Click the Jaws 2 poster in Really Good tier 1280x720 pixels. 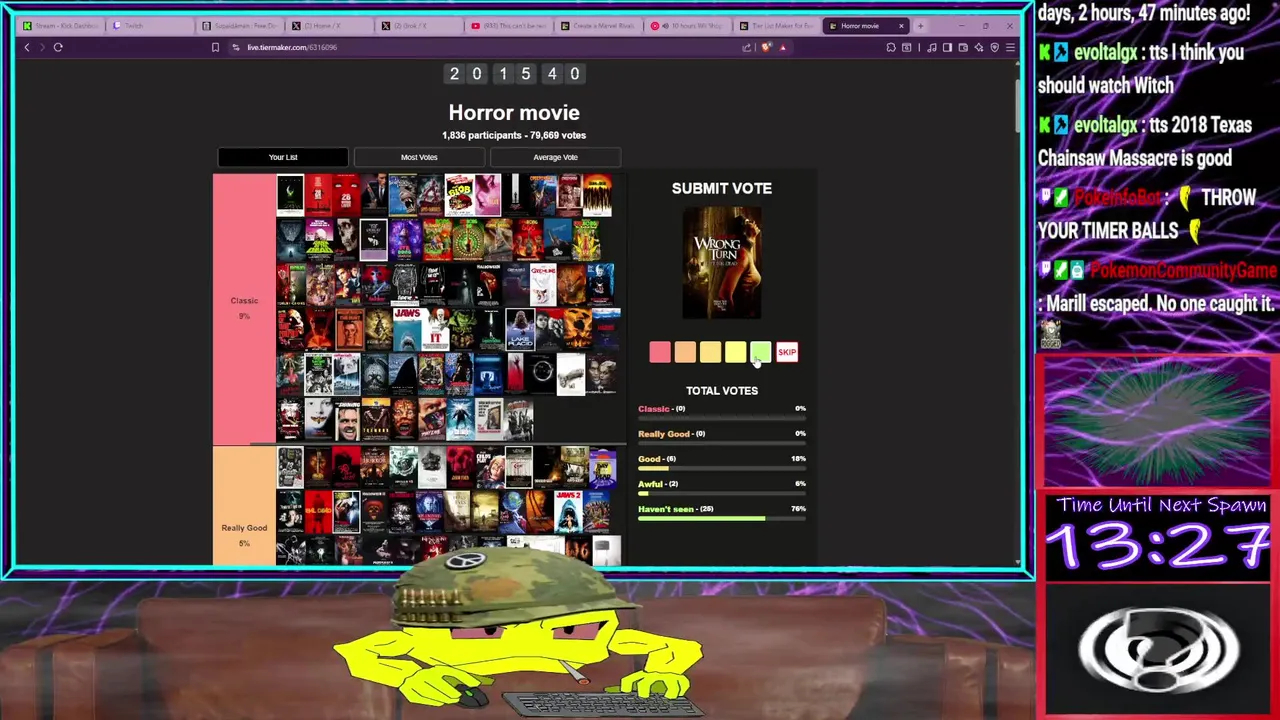point(568,510)
